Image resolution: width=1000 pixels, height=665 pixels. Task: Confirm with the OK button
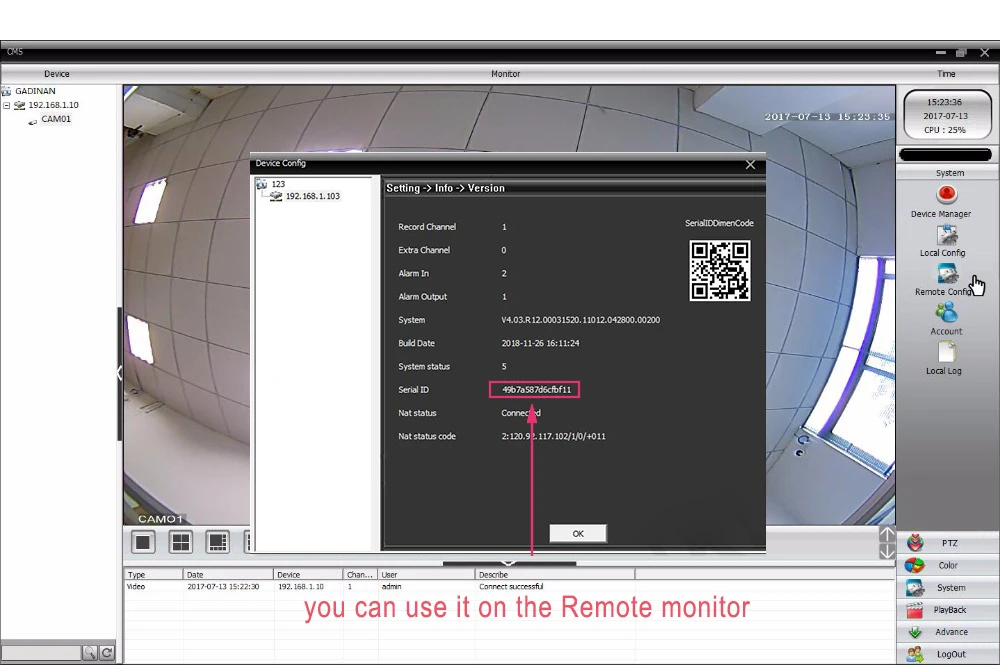(x=578, y=534)
